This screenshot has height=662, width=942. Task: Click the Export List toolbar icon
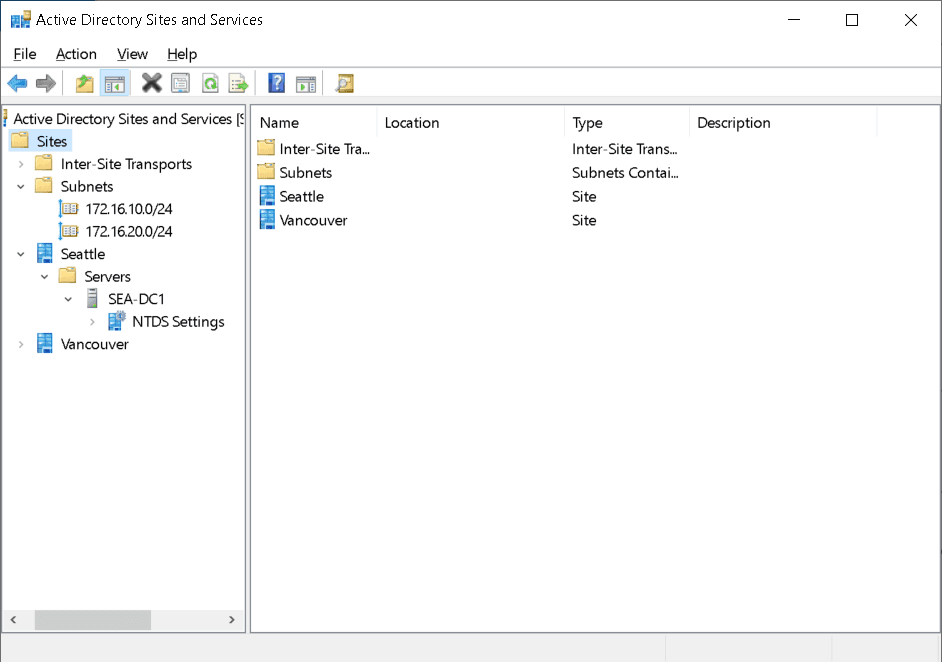(x=239, y=83)
